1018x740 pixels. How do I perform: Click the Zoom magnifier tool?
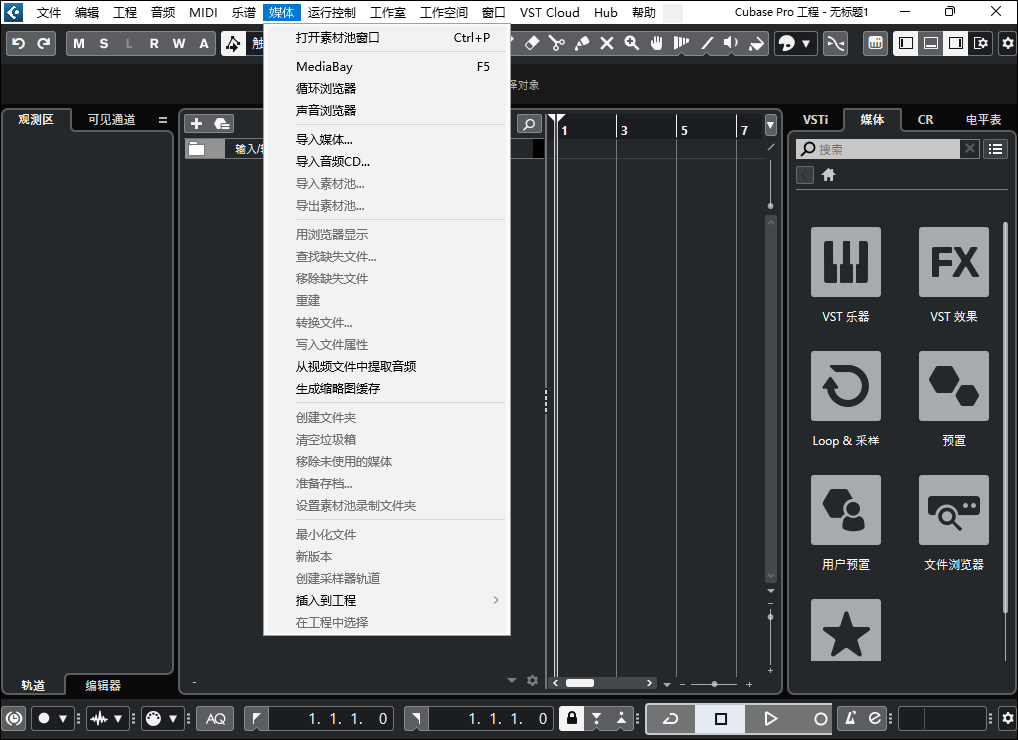pyautogui.click(x=632, y=43)
